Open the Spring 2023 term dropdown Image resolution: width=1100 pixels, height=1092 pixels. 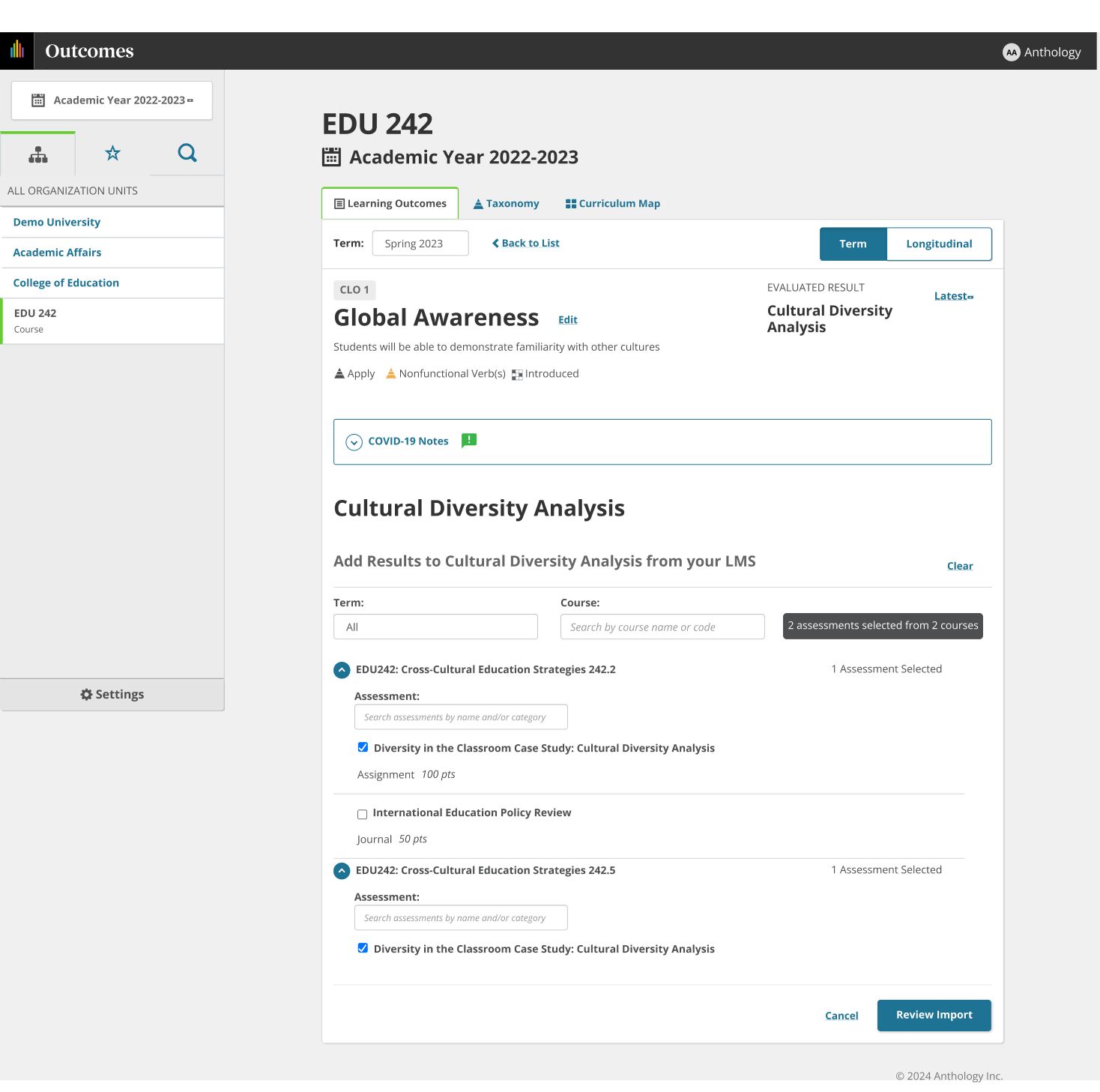coord(420,244)
